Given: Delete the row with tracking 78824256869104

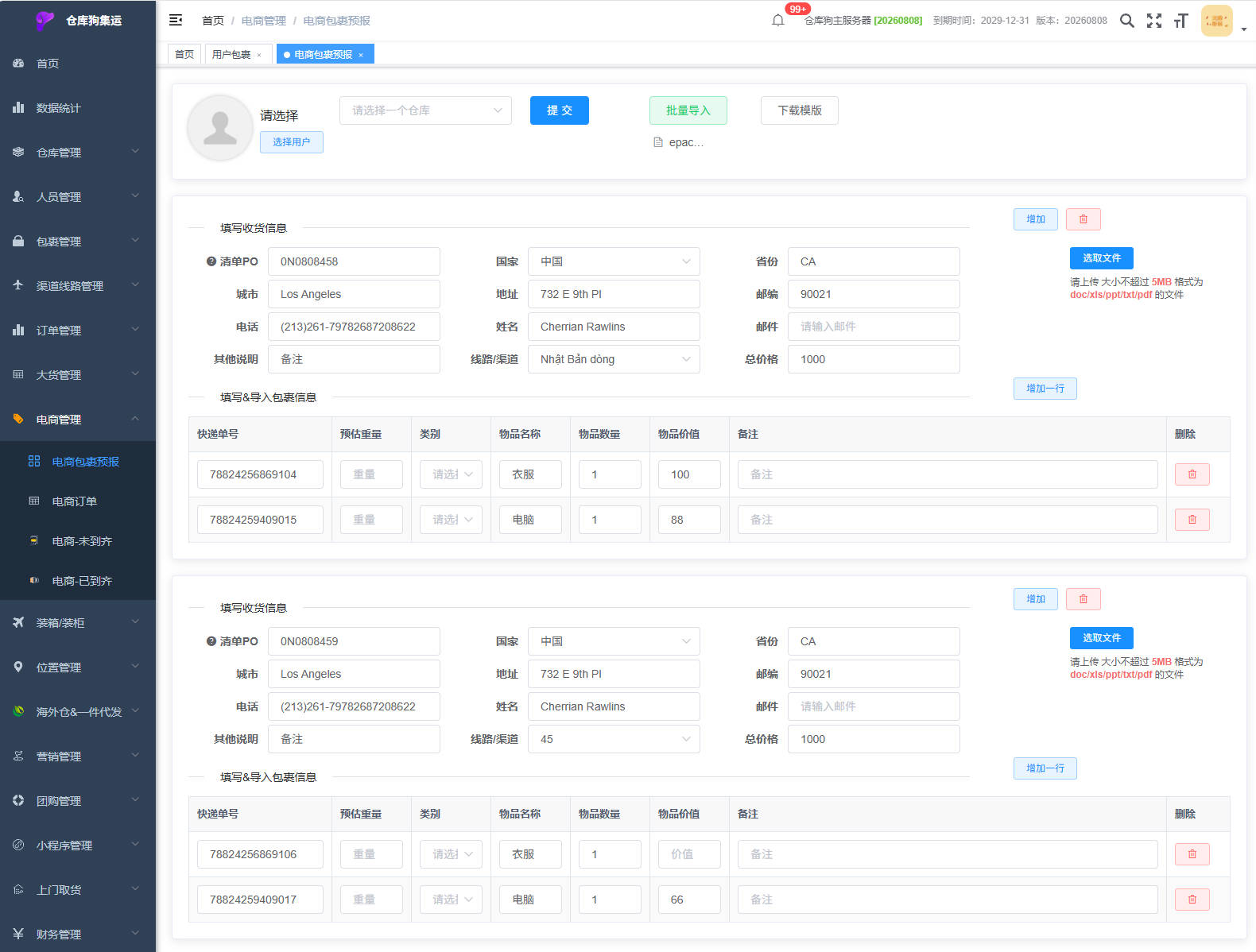Looking at the screenshot, I should tap(1192, 474).
